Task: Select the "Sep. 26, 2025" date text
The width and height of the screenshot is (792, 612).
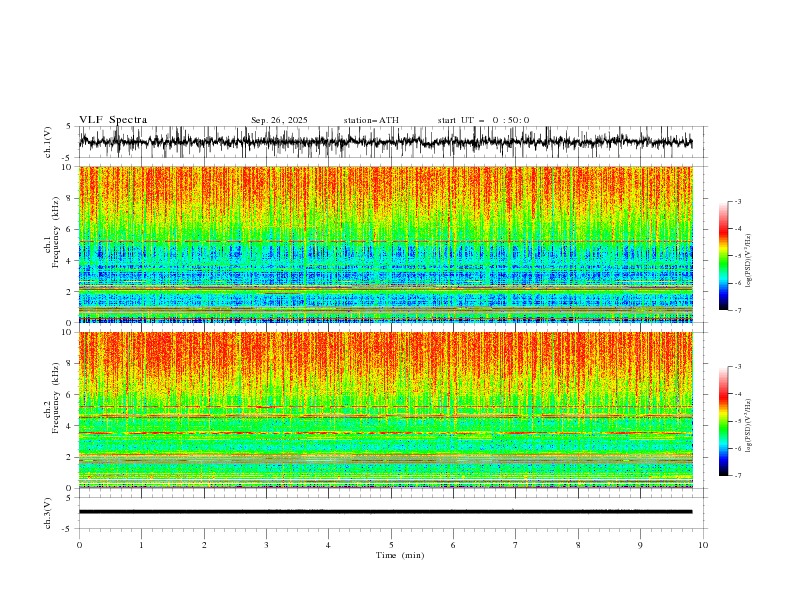Action: coord(279,120)
